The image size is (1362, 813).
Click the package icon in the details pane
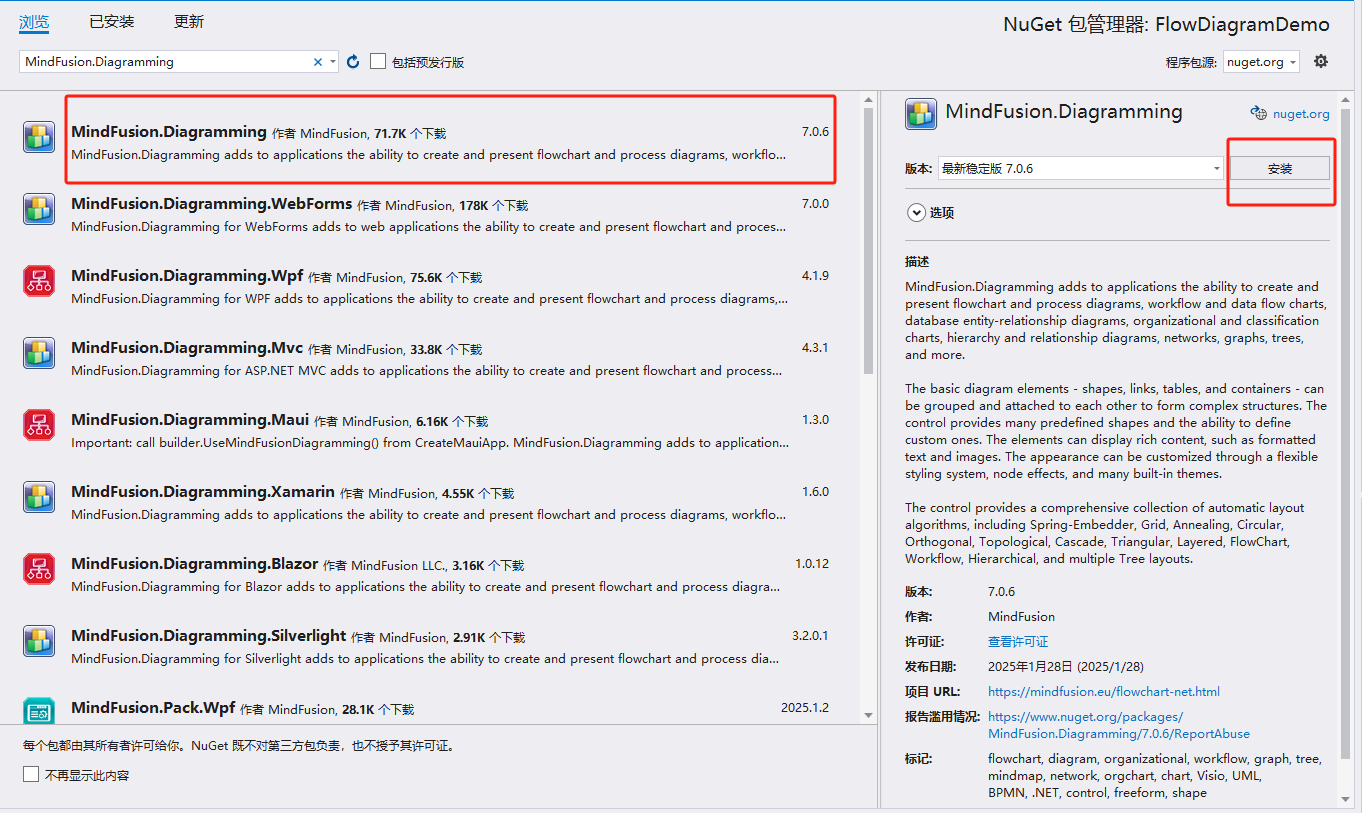(x=921, y=114)
